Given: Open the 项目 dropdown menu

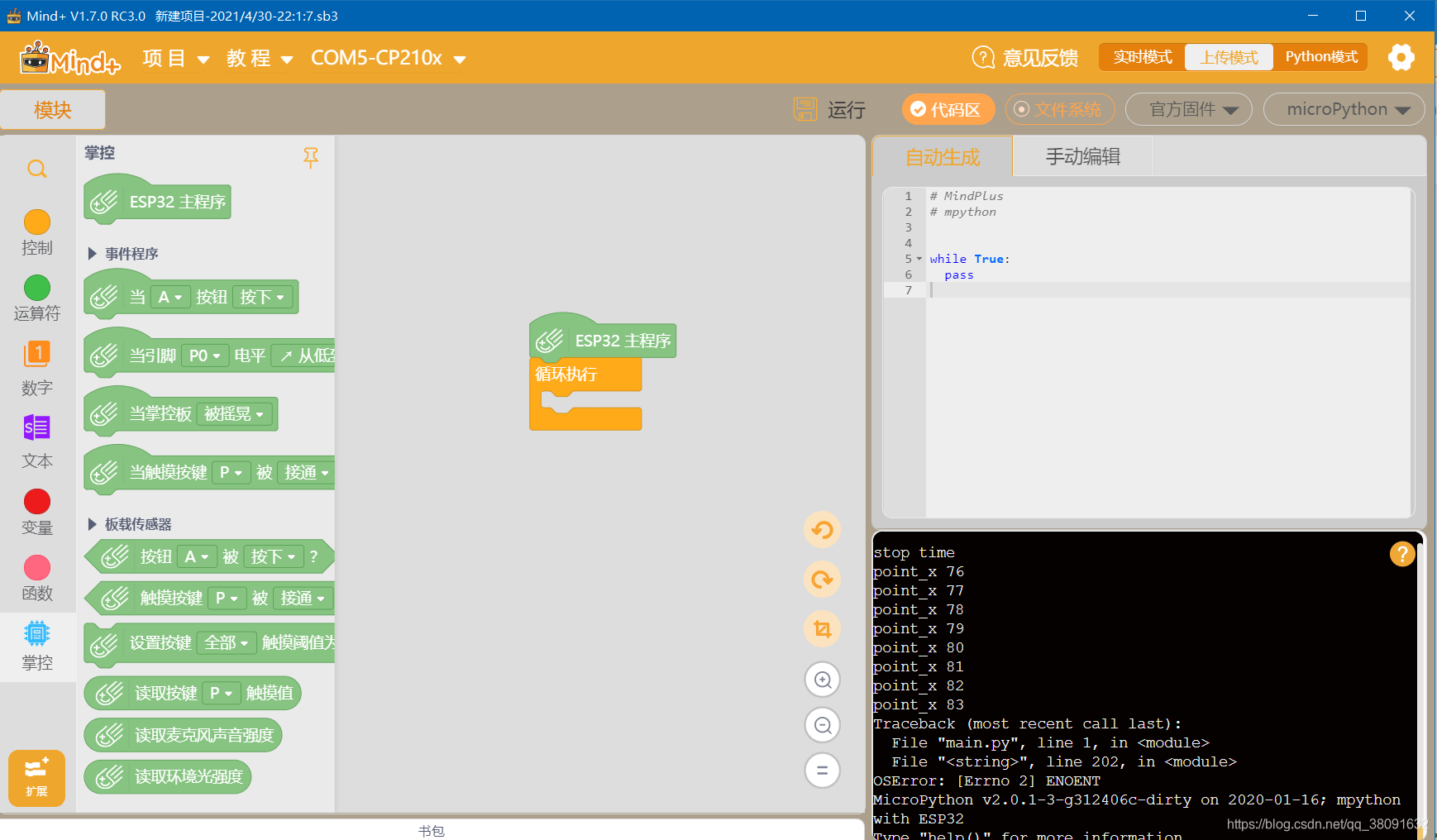Looking at the screenshot, I should pyautogui.click(x=175, y=58).
